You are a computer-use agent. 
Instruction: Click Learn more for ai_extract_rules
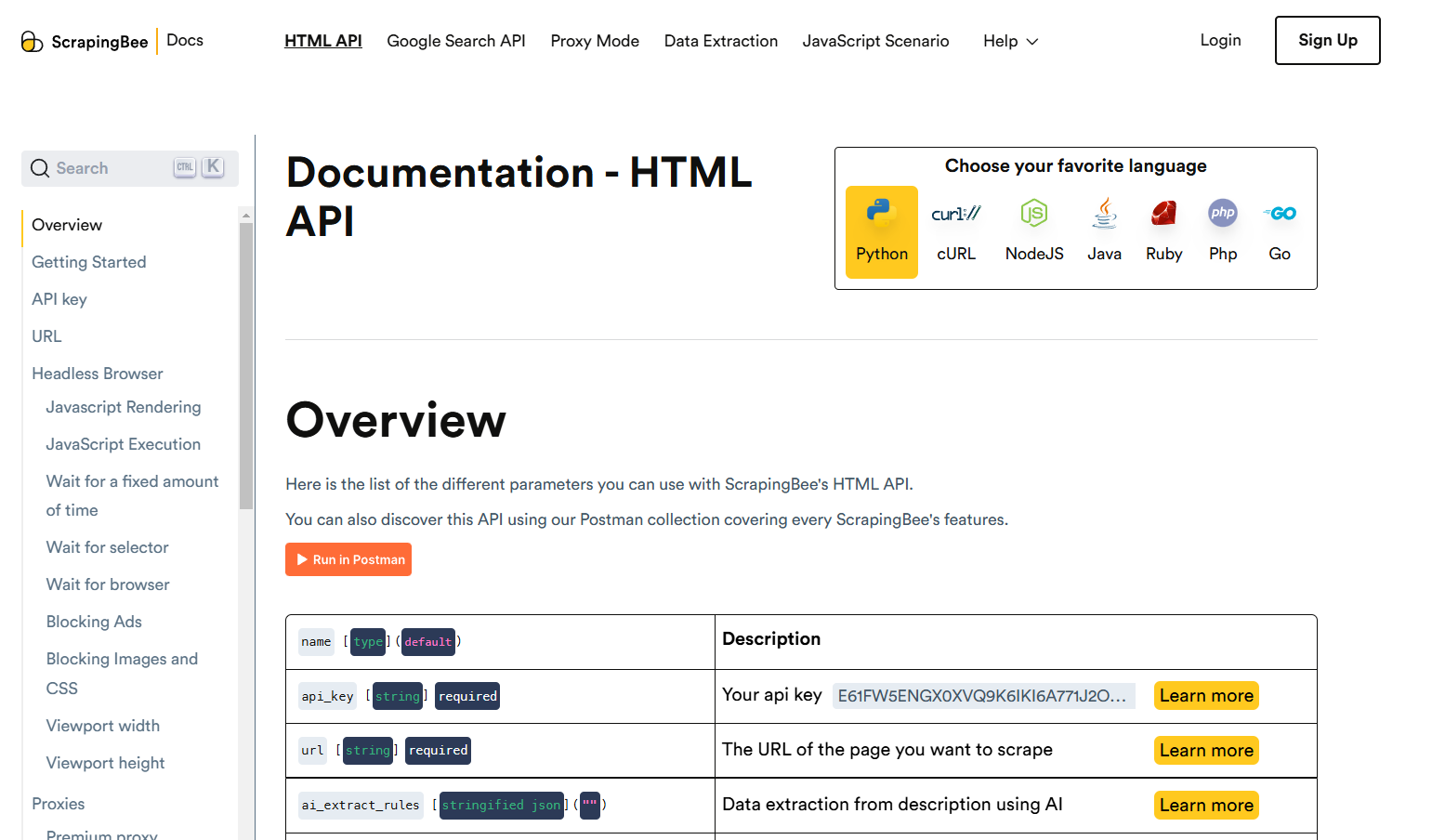pyautogui.click(x=1206, y=806)
